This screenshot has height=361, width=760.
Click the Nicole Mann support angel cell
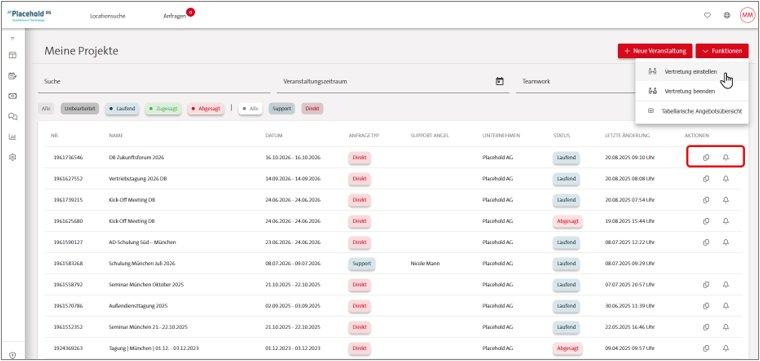(x=425, y=264)
